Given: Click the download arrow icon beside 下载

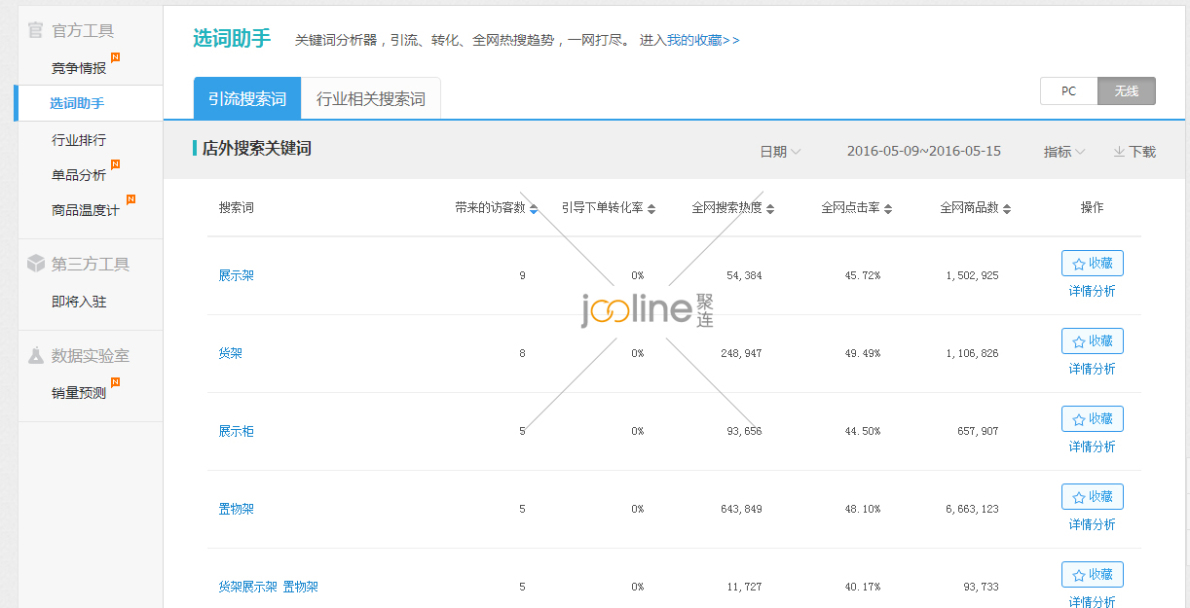Looking at the screenshot, I should (1119, 152).
